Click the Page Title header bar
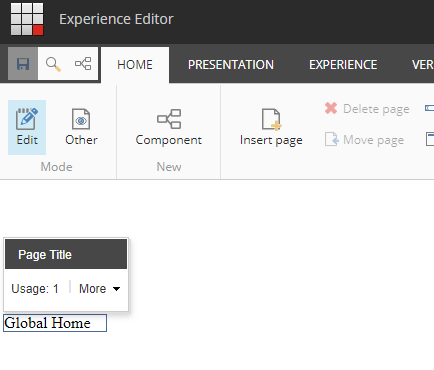Screen dimensions: 434x370 (x=66, y=254)
